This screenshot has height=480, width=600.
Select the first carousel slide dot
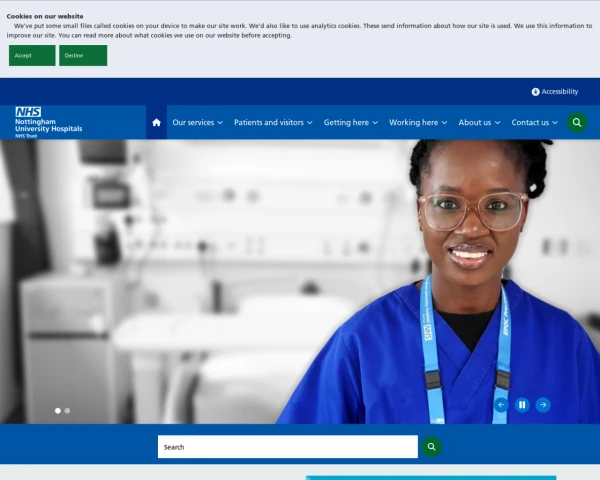(x=58, y=411)
